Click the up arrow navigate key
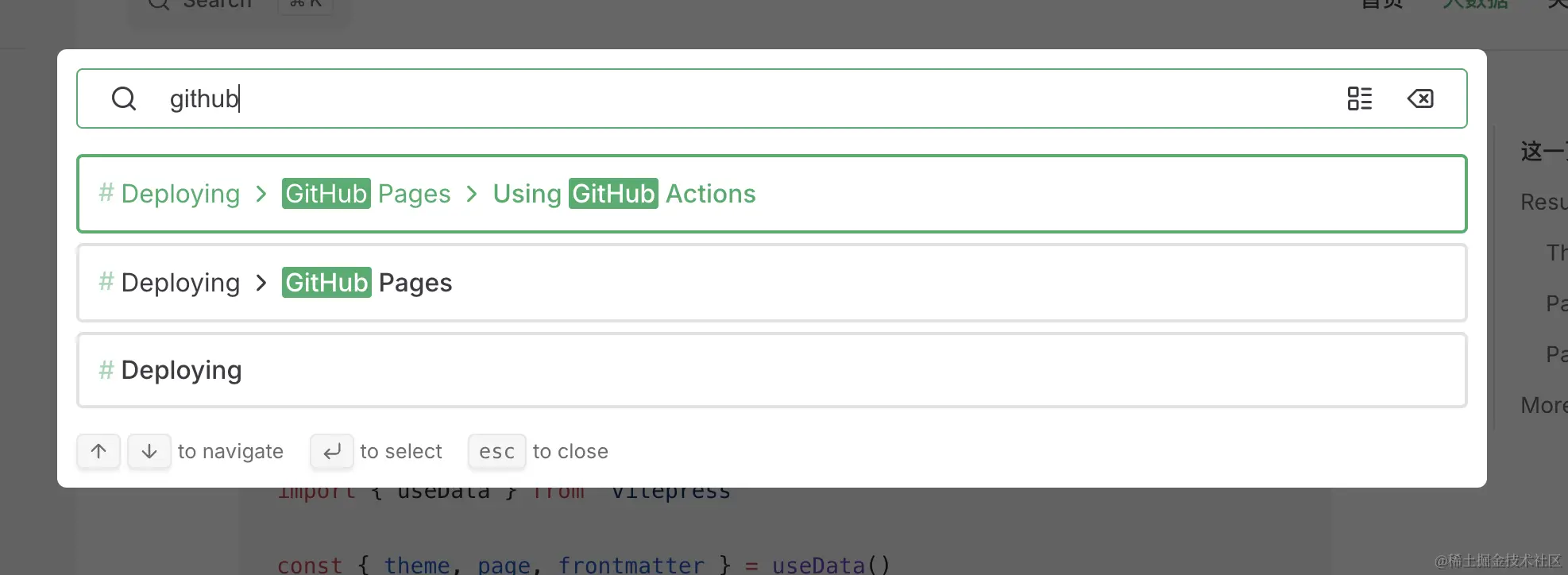1568x575 pixels. tap(98, 451)
